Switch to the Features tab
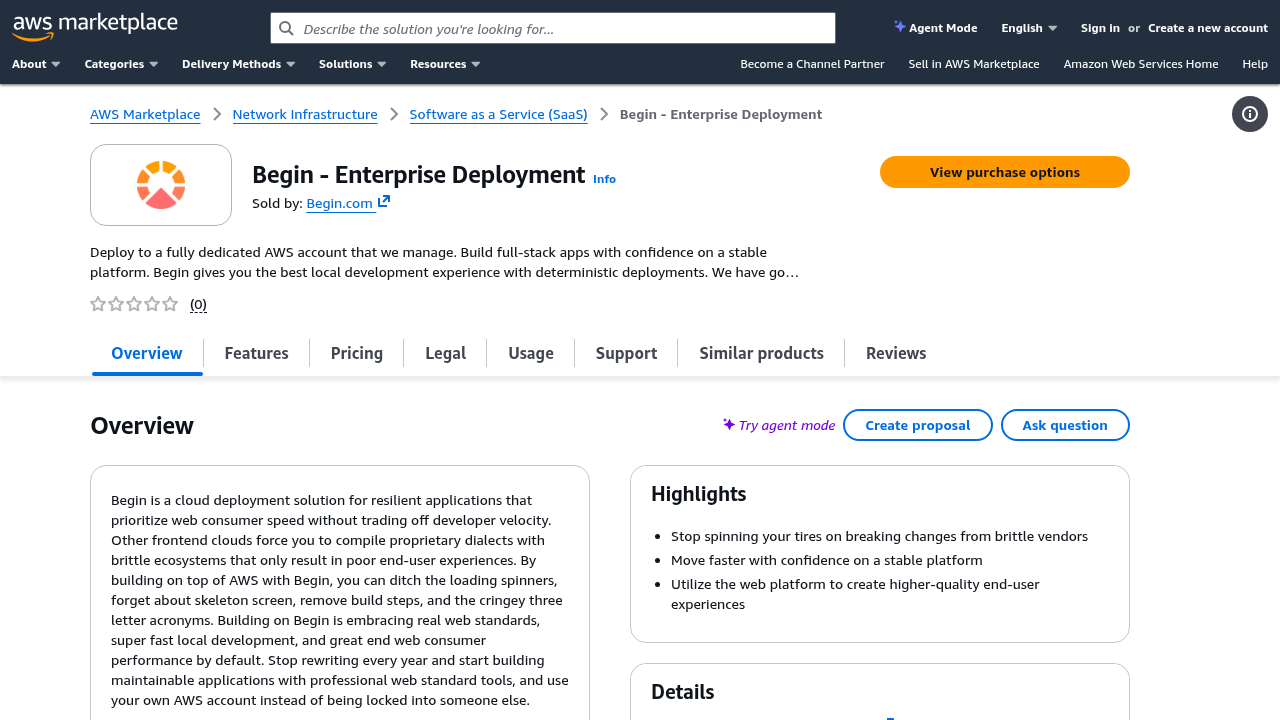The height and width of the screenshot is (720, 1280). (x=257, y=353)
